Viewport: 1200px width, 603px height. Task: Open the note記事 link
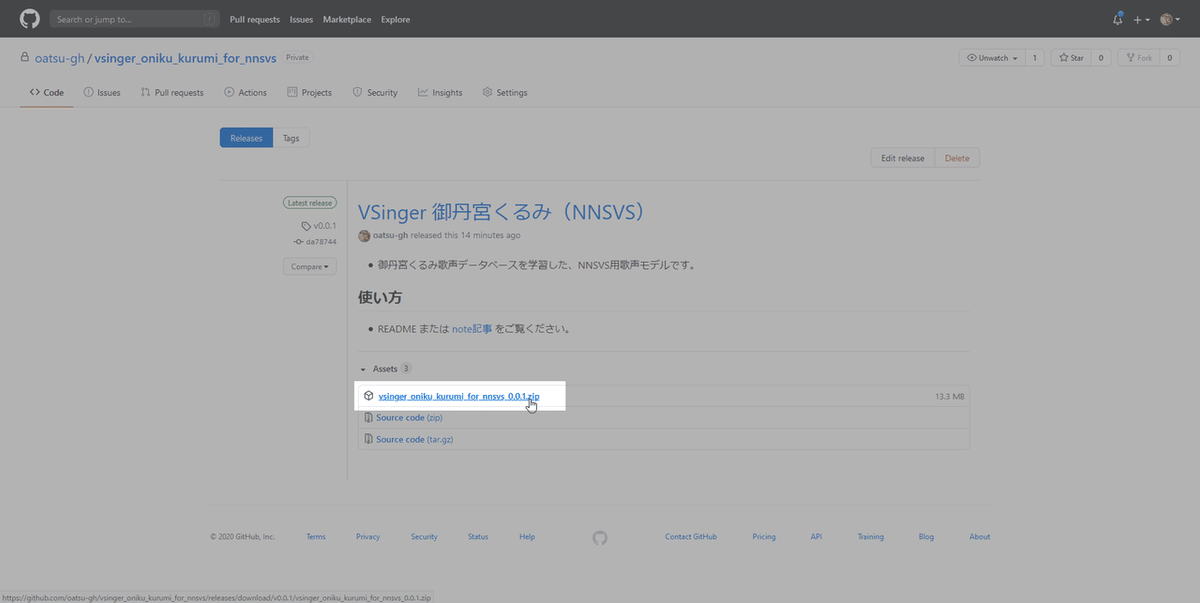(x=472, y=328)
